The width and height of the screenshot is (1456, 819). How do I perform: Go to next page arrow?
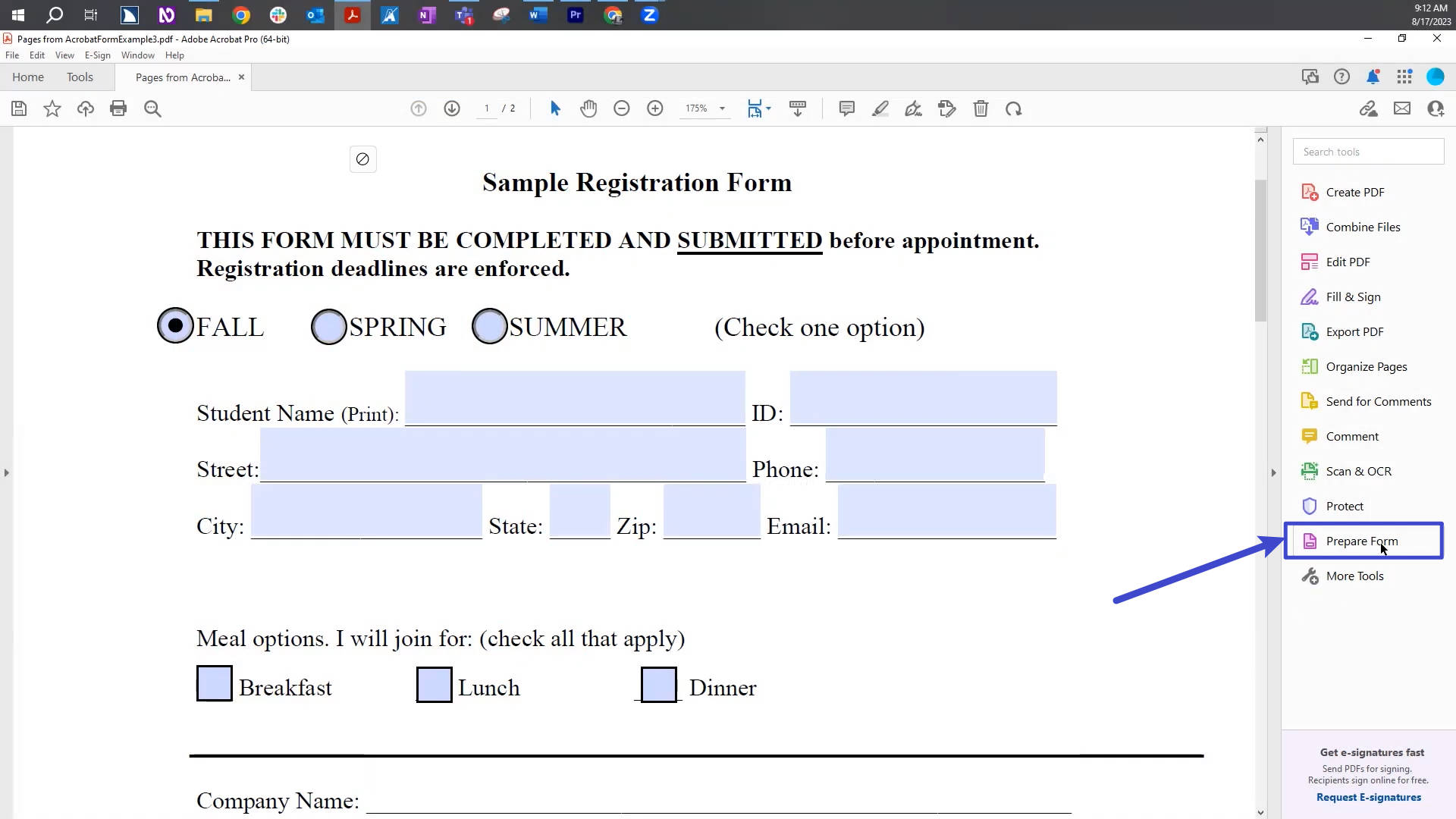pyautogui.click(x=452, y=108)
